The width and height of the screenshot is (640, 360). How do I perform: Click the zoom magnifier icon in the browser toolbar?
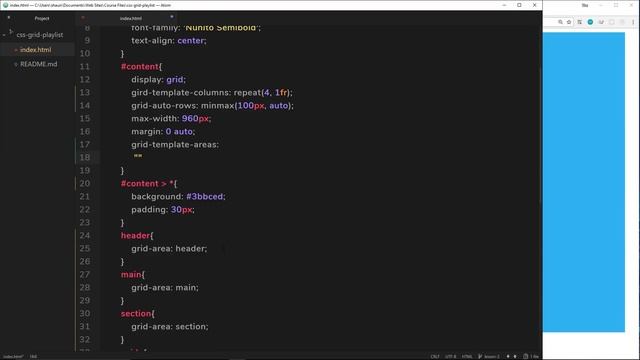coord(560,22)
